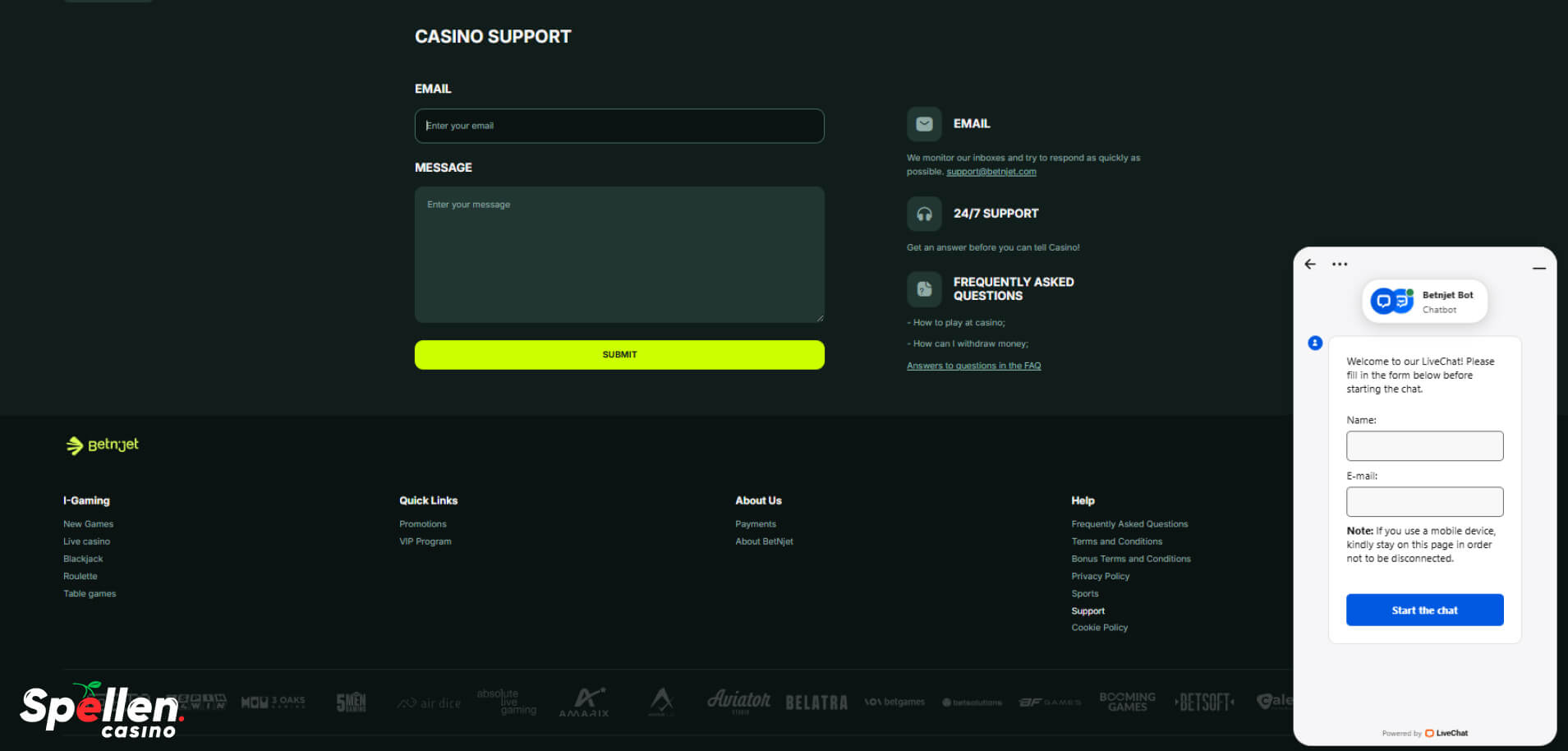
Task: Minimize the LiveChat window
Action: [x=1538, y=268]
